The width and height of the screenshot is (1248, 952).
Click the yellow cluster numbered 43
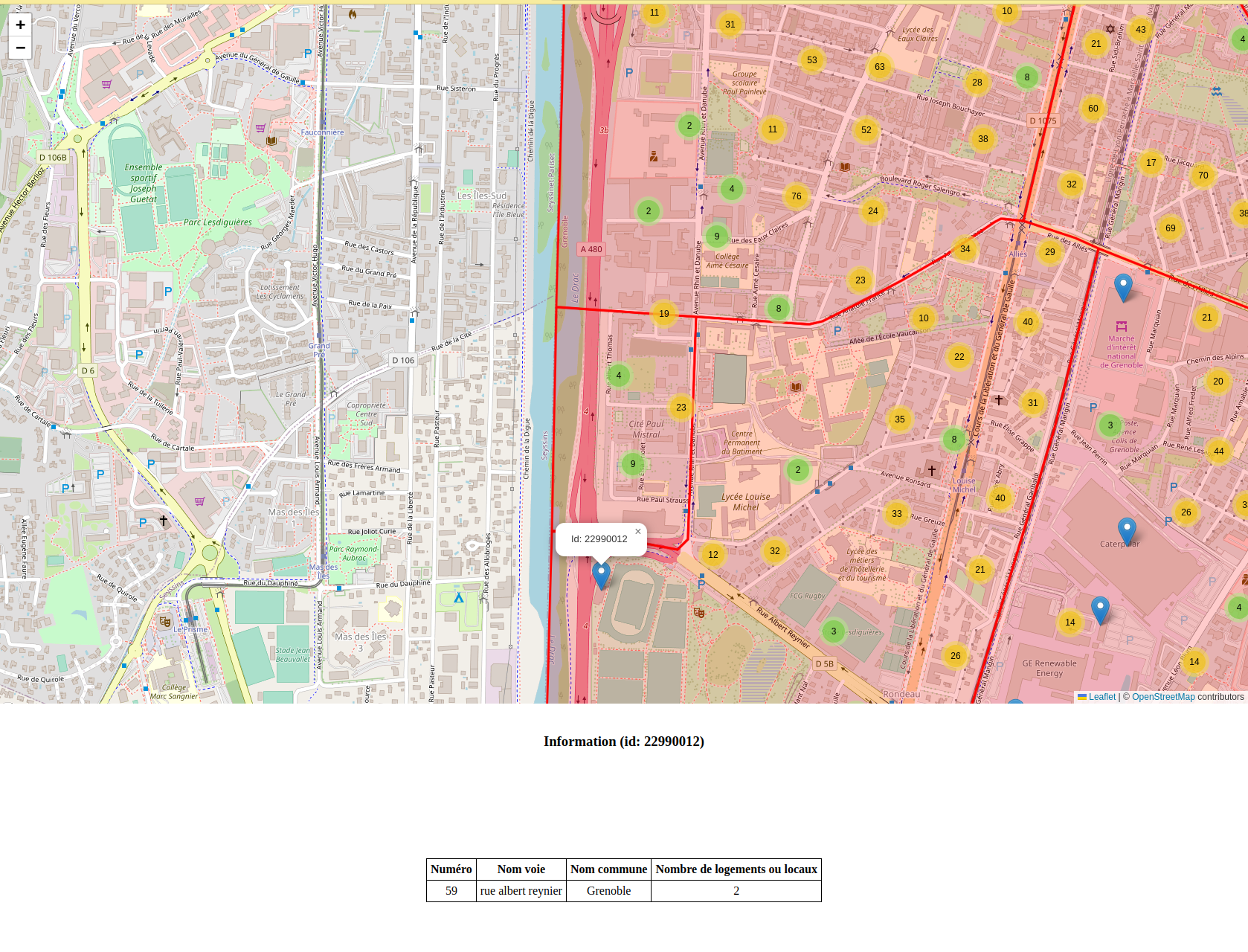(1141, 30)
